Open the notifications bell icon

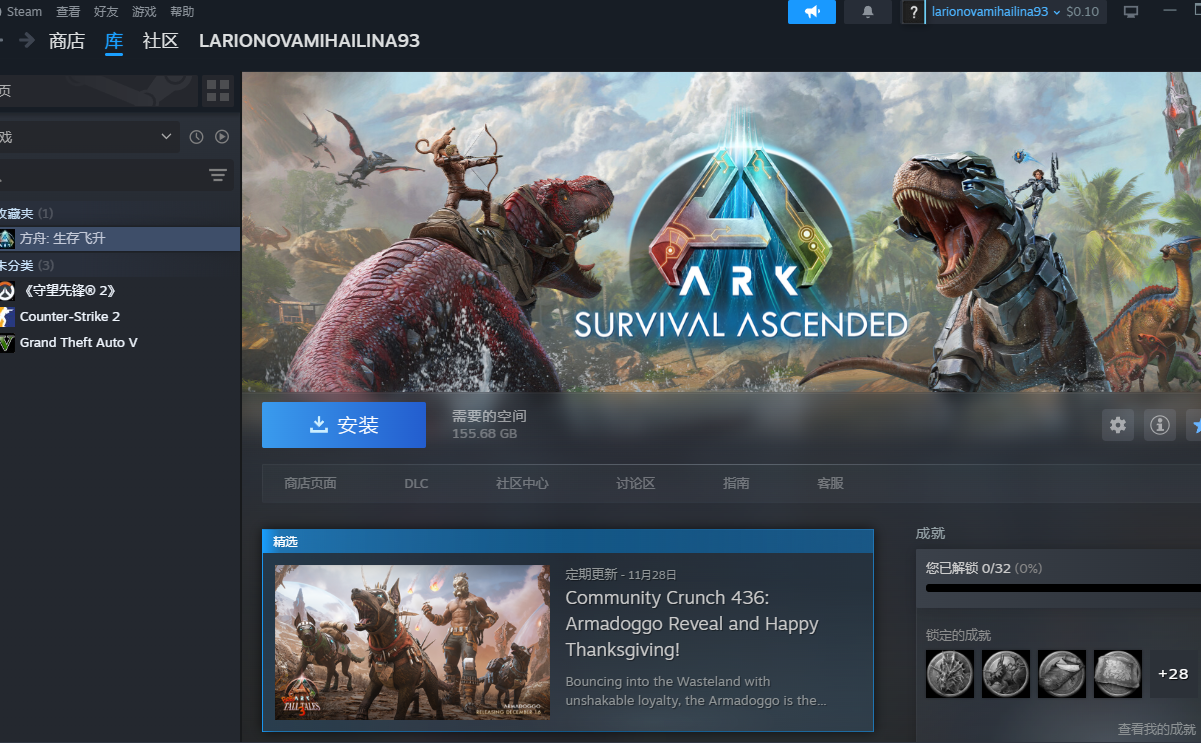(867, 12)
